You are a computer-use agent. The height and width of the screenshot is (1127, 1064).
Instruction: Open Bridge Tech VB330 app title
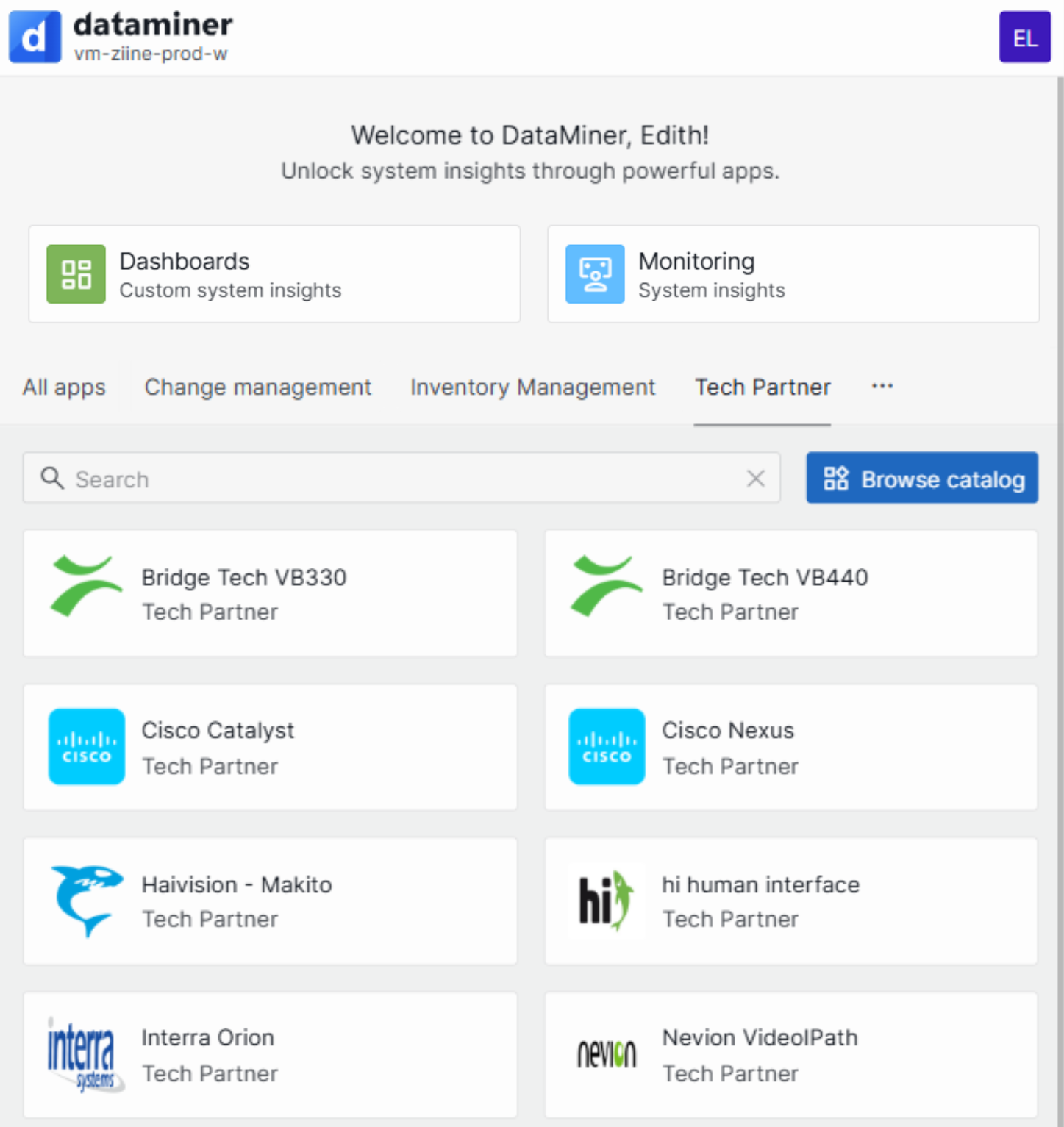tap(244, 577)
